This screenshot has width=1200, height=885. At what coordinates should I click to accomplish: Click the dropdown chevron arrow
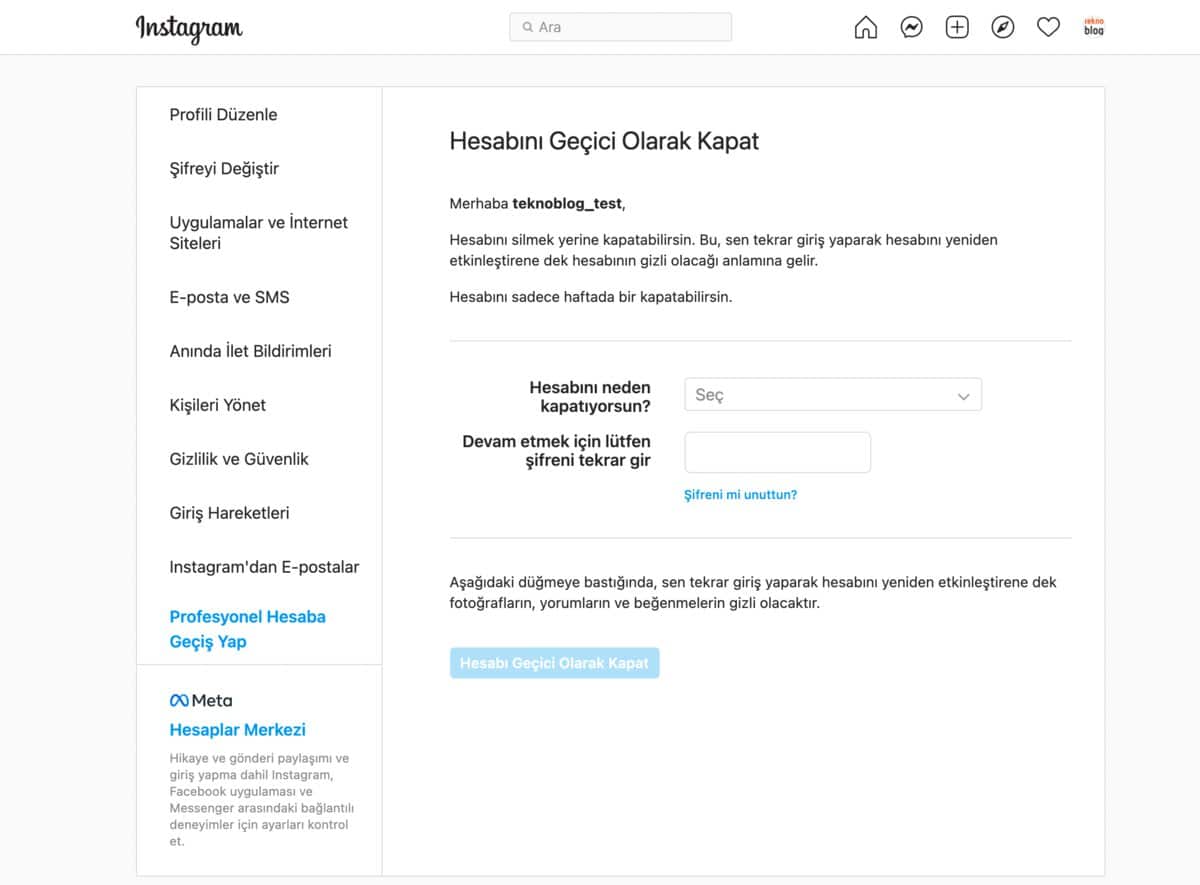click(x=964, y=396)
